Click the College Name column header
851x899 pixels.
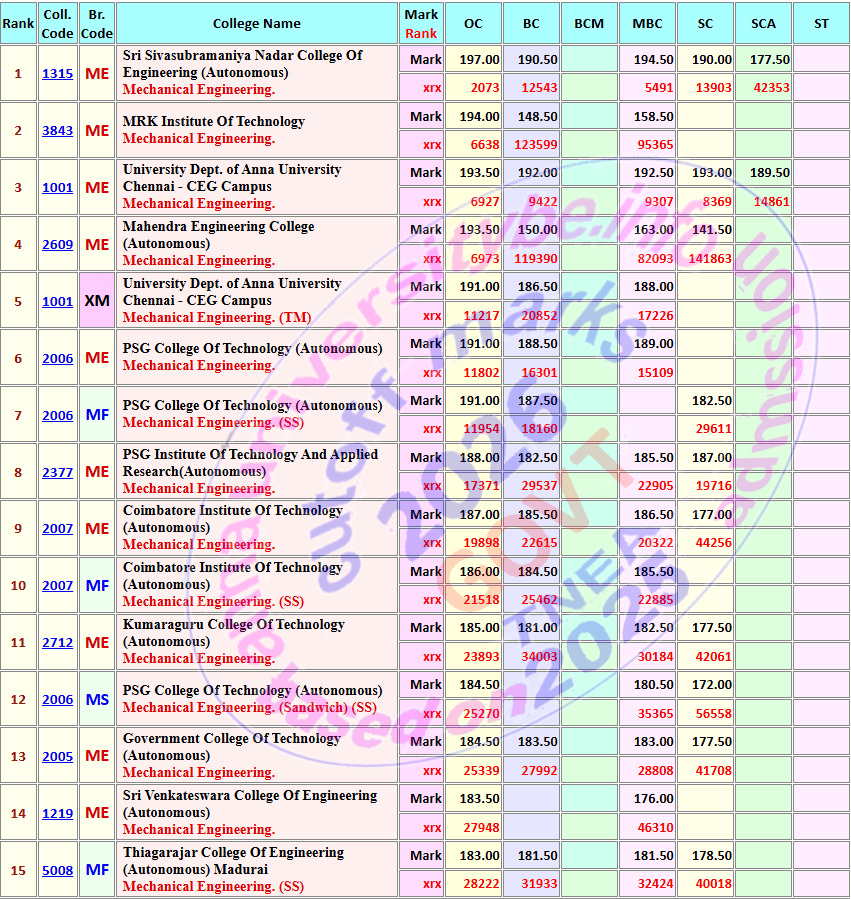pos(256,24)
